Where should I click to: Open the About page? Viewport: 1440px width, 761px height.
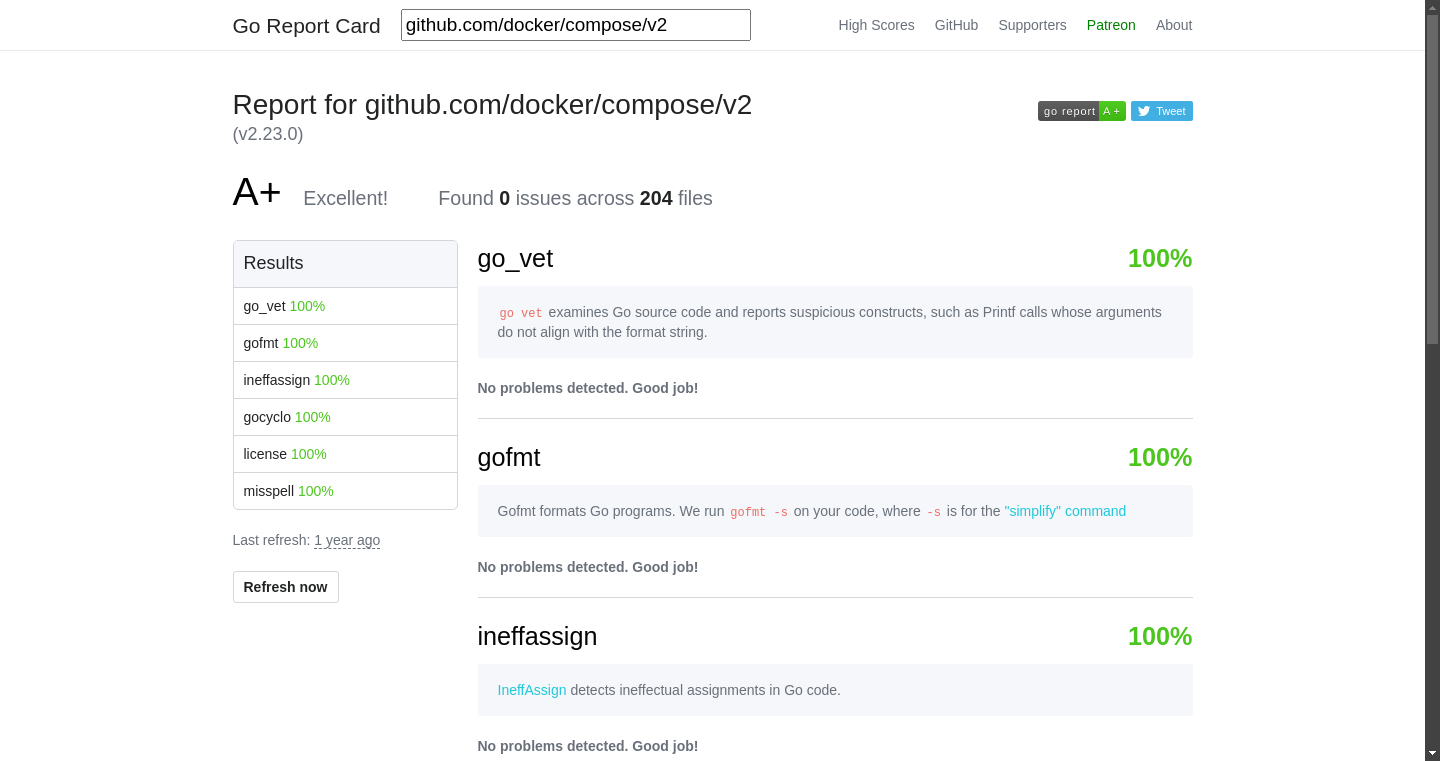(x=1174, y=25)
